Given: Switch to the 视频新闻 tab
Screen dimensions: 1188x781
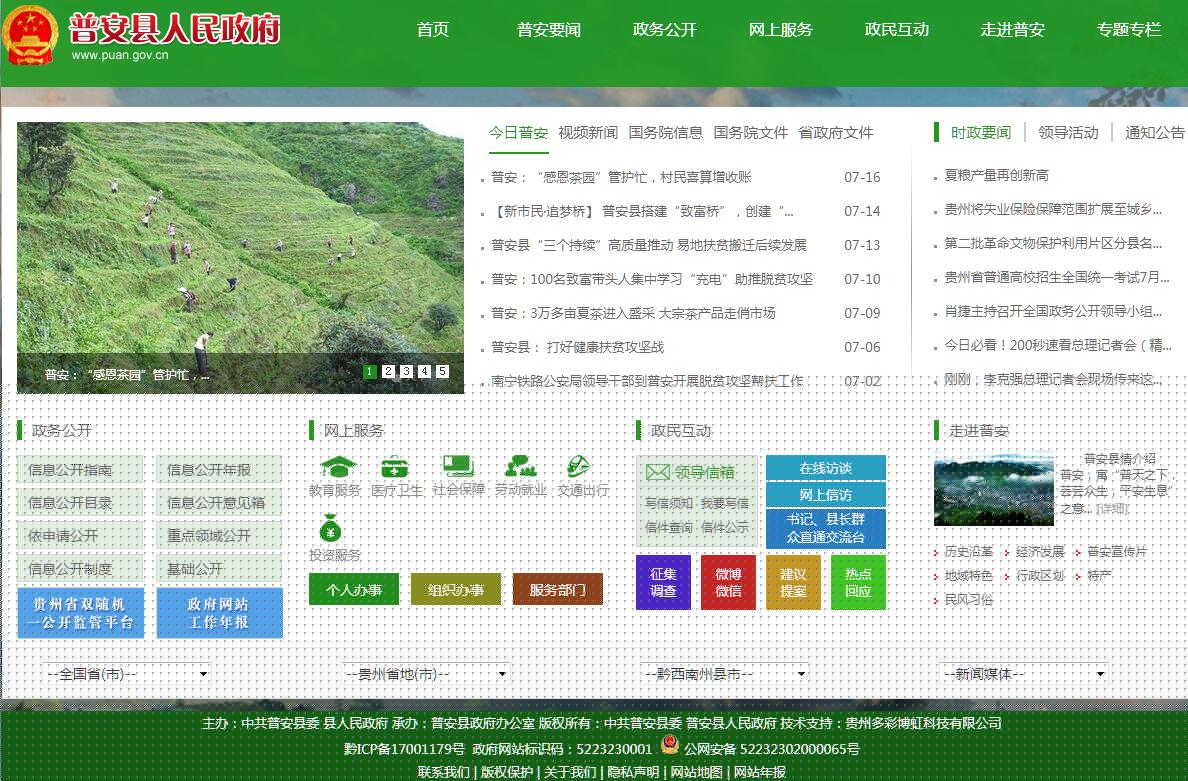Looking at the screenshot, I should 588,133.
